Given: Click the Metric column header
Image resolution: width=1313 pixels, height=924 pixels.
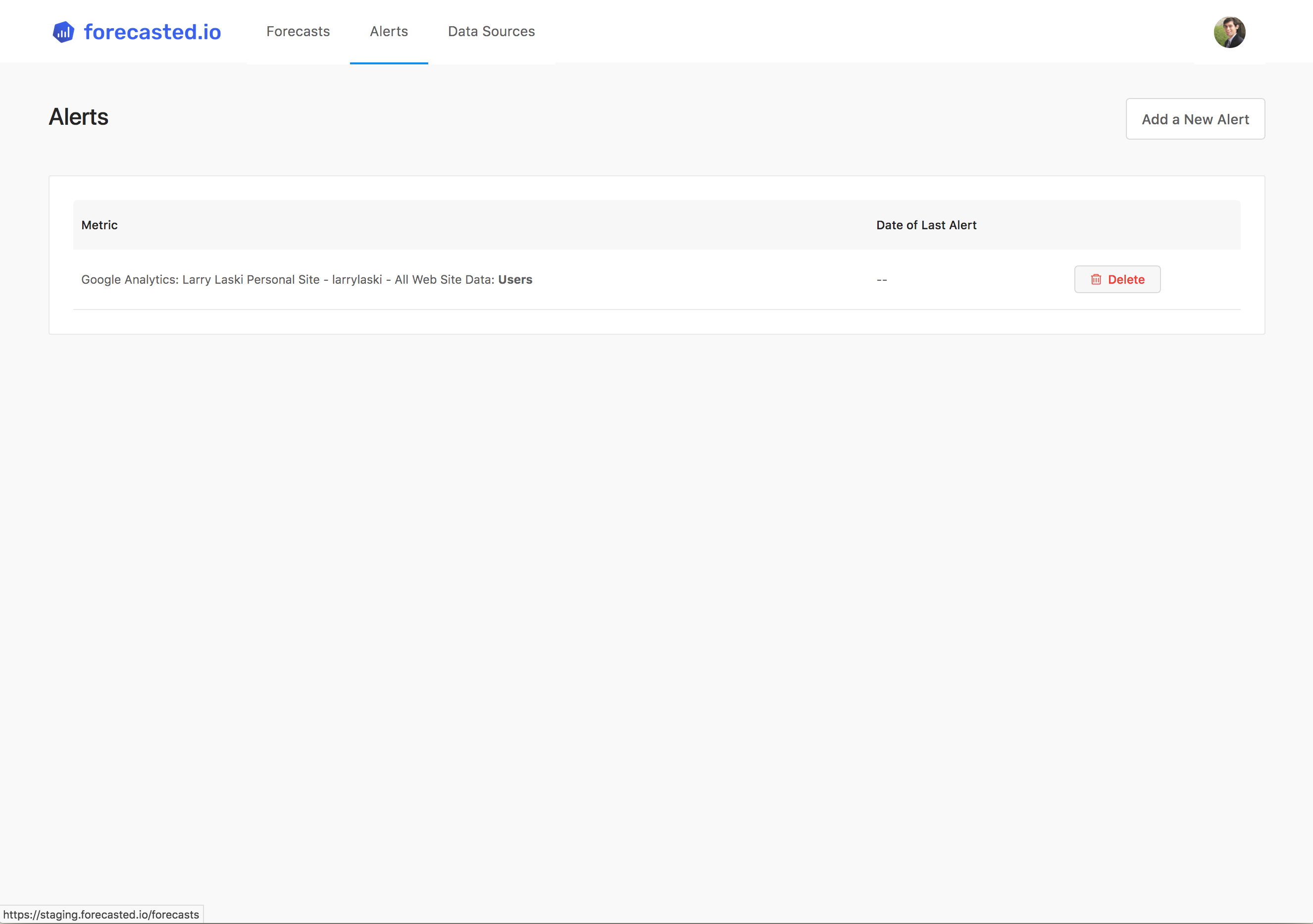Looking at the screenshot, I should (x=100, y=225).
